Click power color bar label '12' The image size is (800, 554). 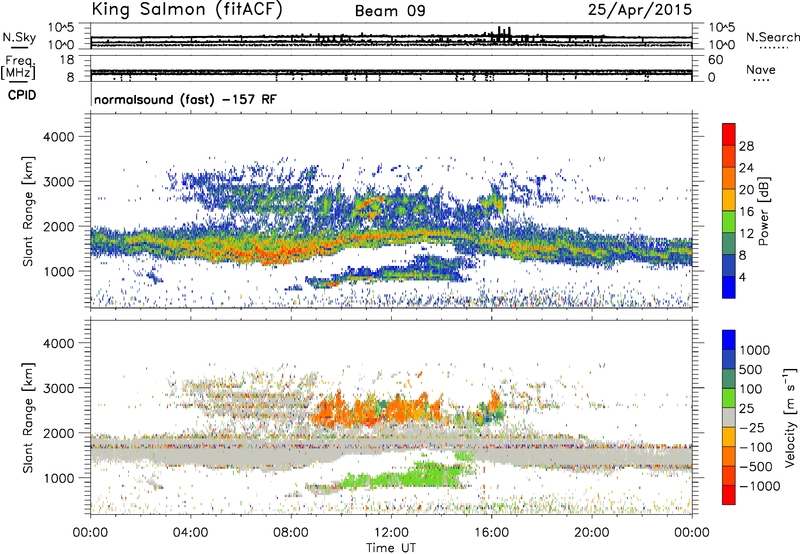coord(746,234)
